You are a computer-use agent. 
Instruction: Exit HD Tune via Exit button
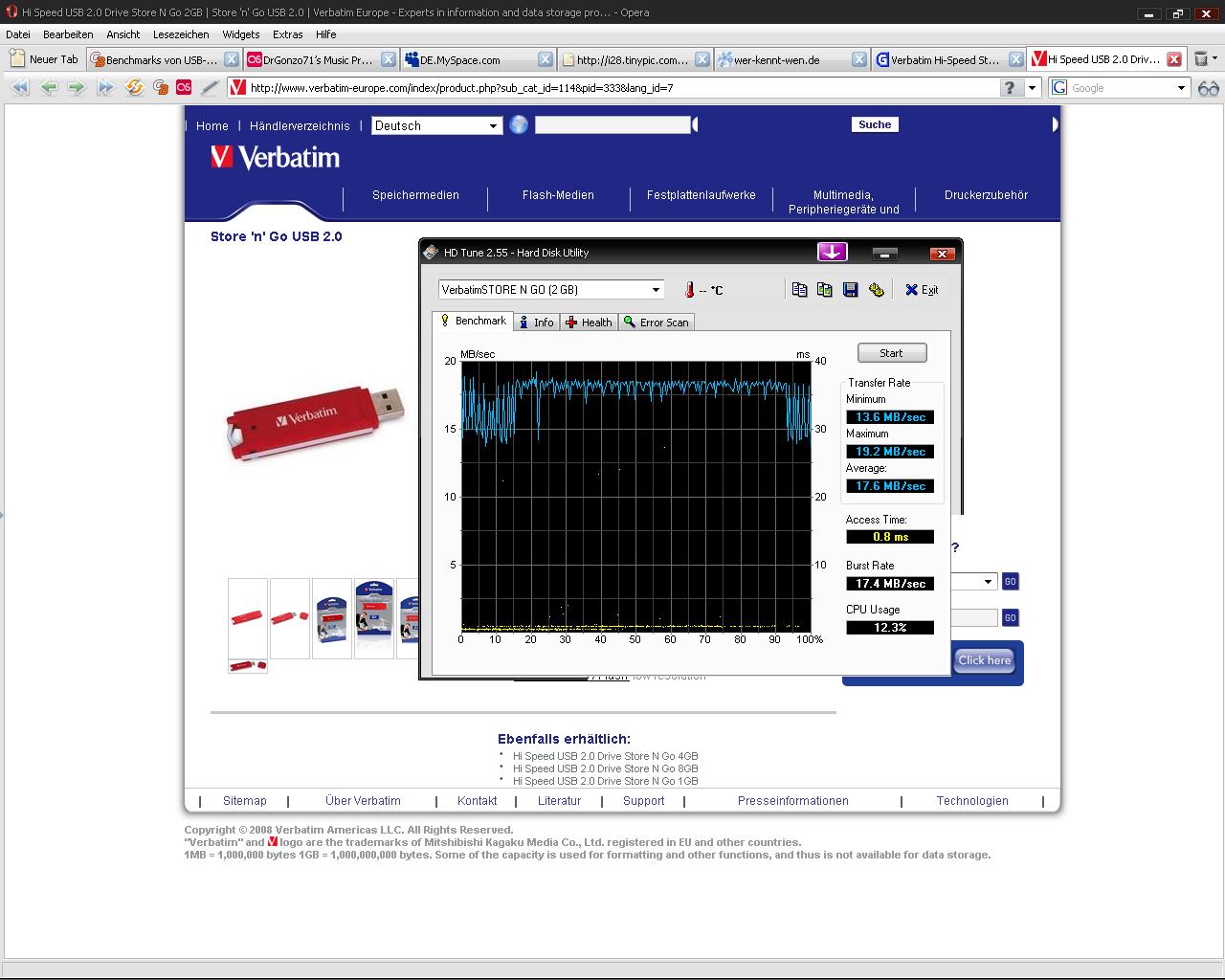tap(922, 290)
